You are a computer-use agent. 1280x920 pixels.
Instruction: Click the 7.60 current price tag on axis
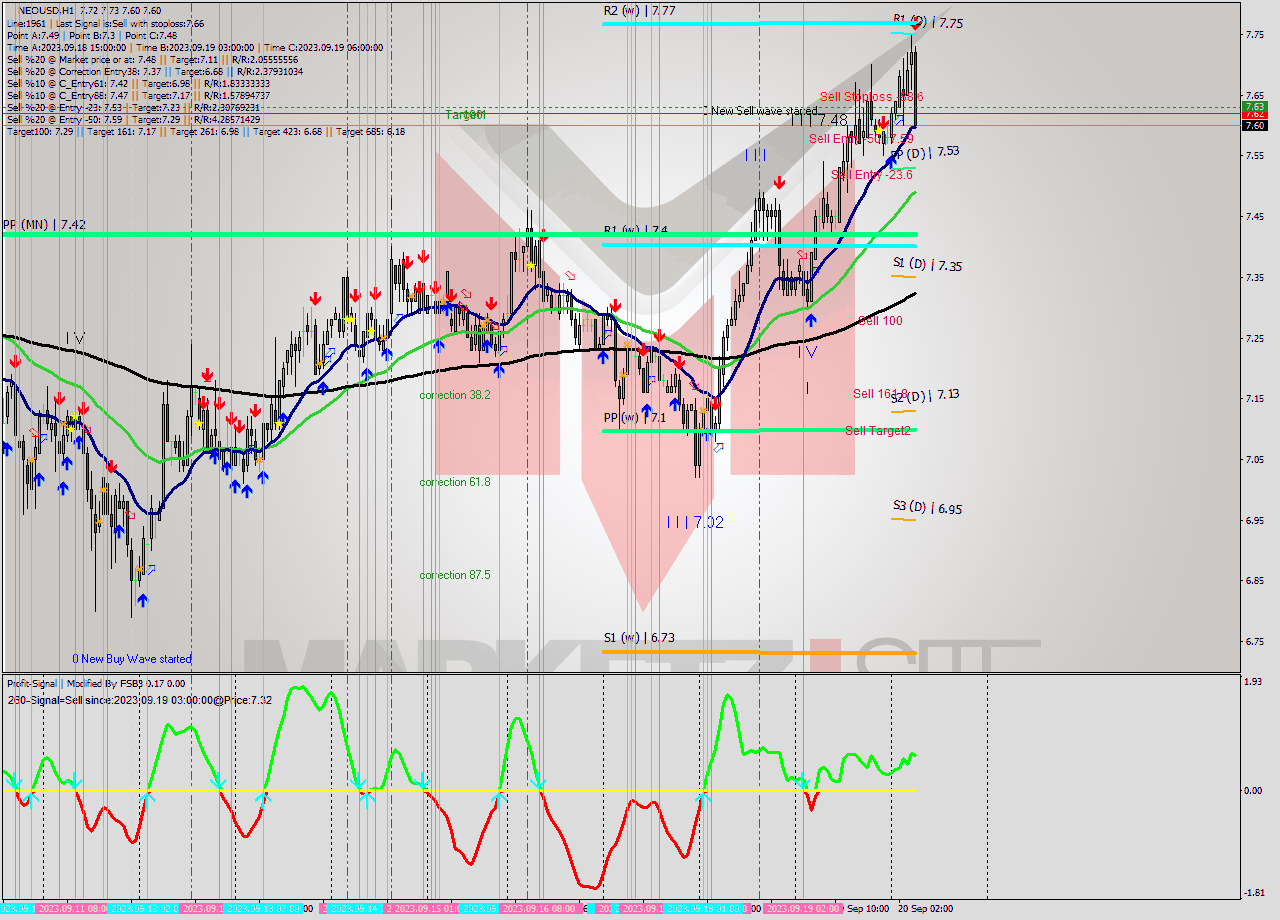point(1255,125)
